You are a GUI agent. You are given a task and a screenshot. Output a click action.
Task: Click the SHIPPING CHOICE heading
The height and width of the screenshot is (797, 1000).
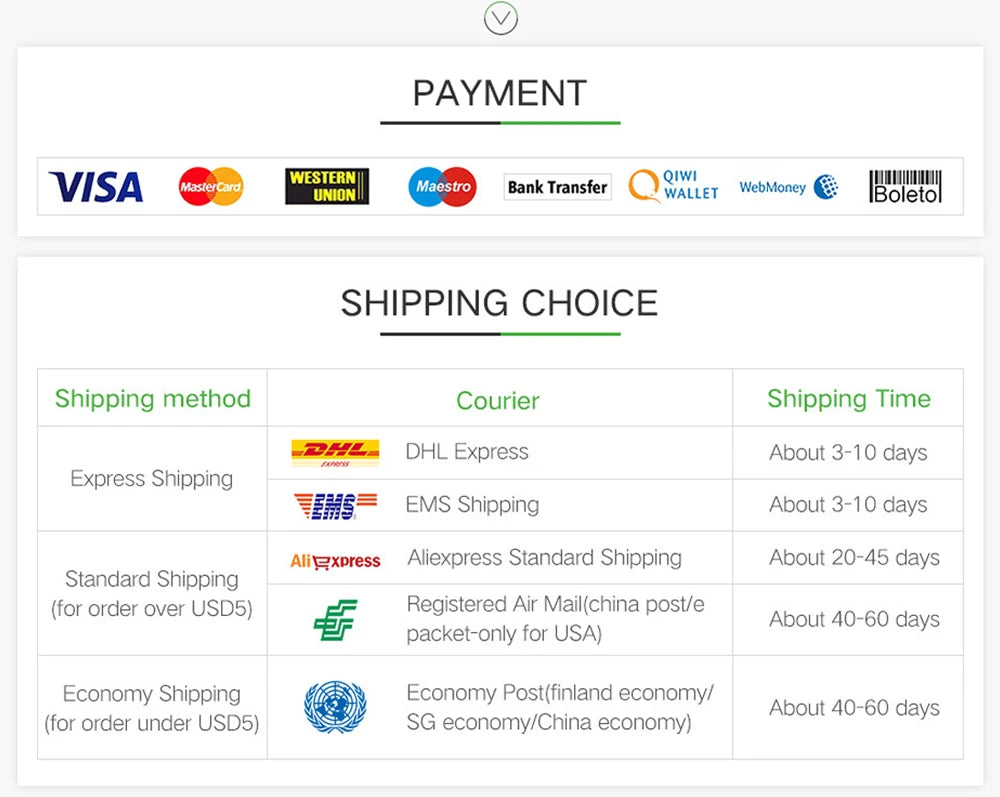(x=499, y=302)
